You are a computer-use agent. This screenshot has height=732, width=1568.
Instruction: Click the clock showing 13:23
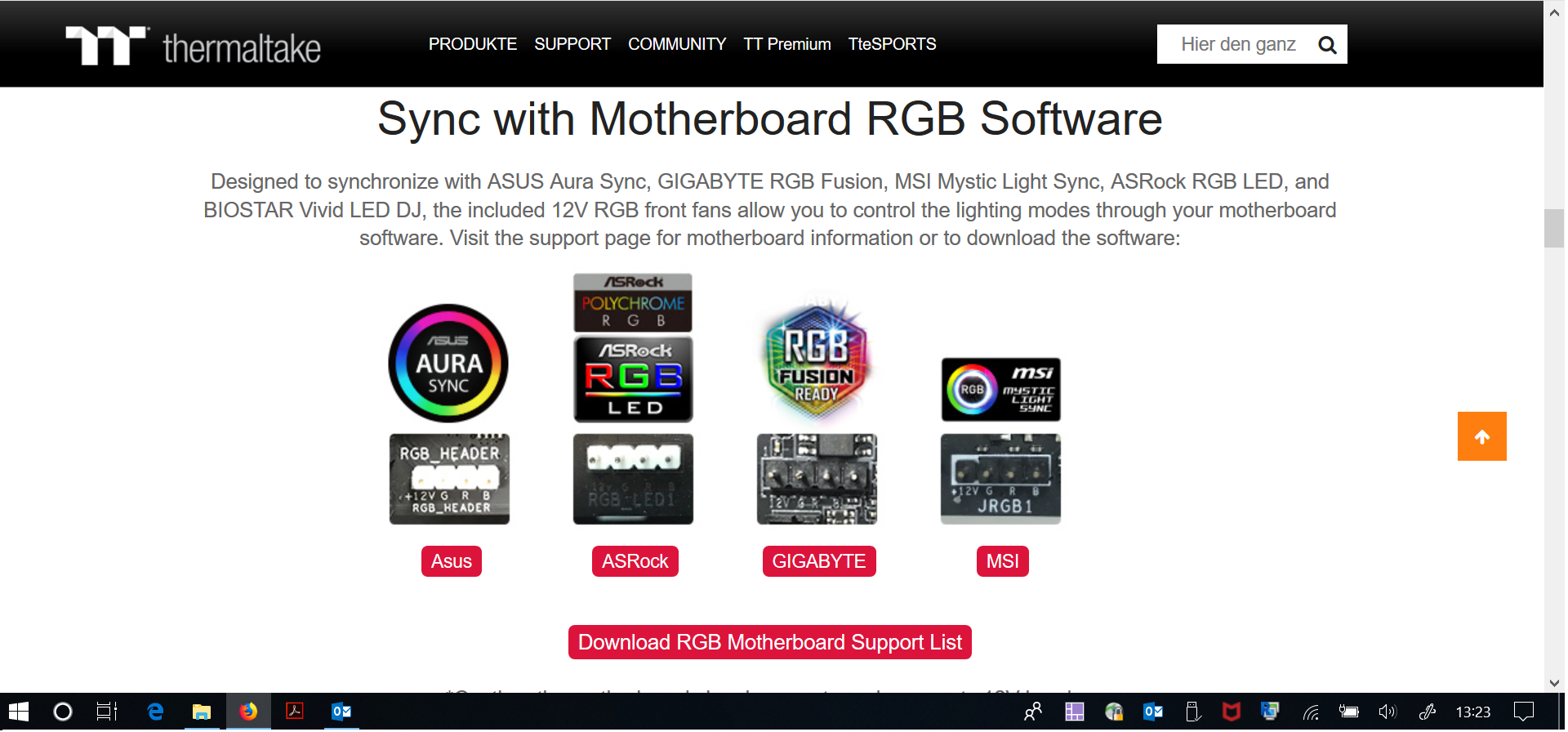coord(1473,712)
